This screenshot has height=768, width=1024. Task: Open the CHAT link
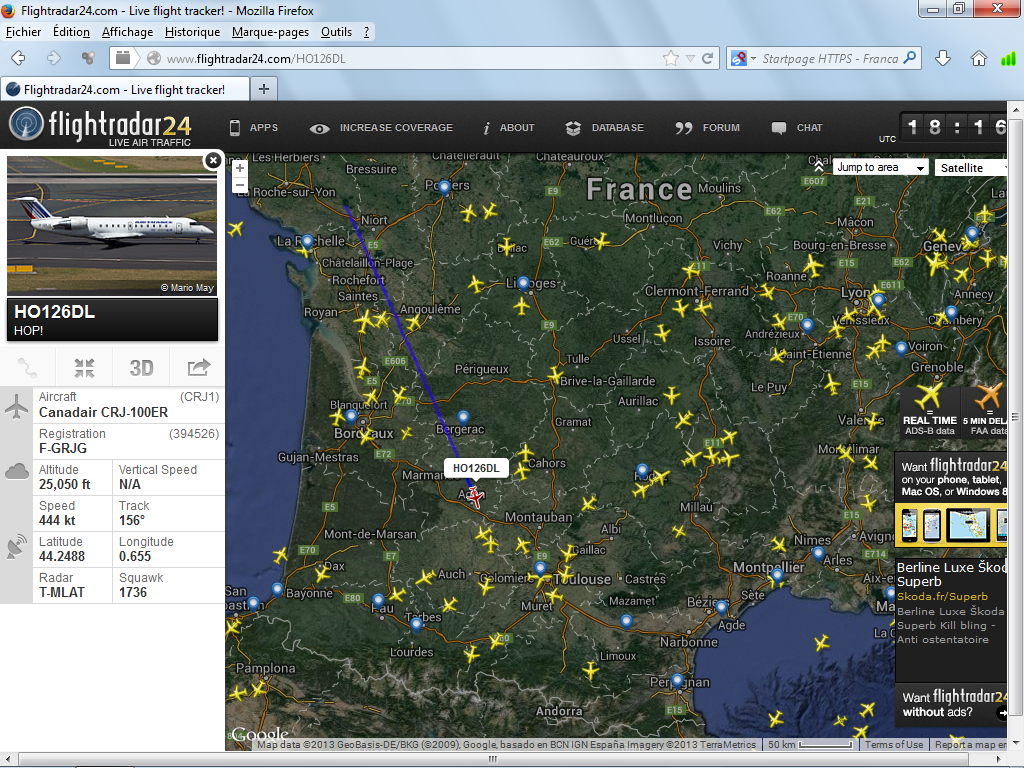pos(797,128)
